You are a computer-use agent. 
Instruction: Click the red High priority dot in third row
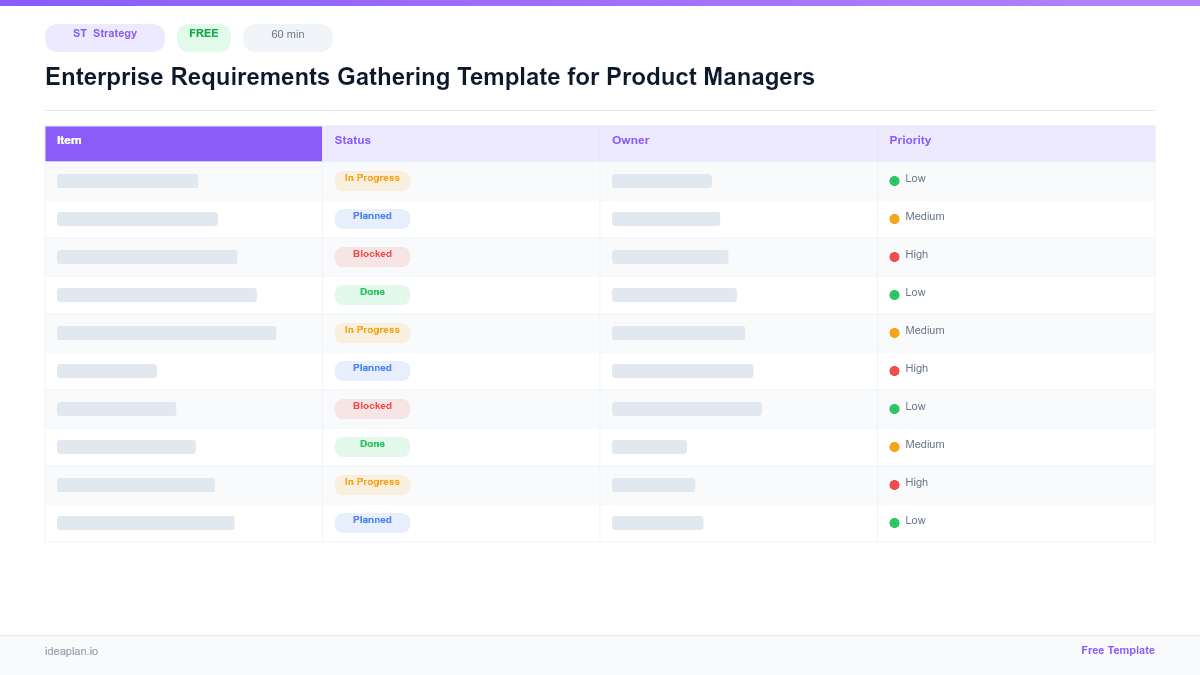pos(893,255)
